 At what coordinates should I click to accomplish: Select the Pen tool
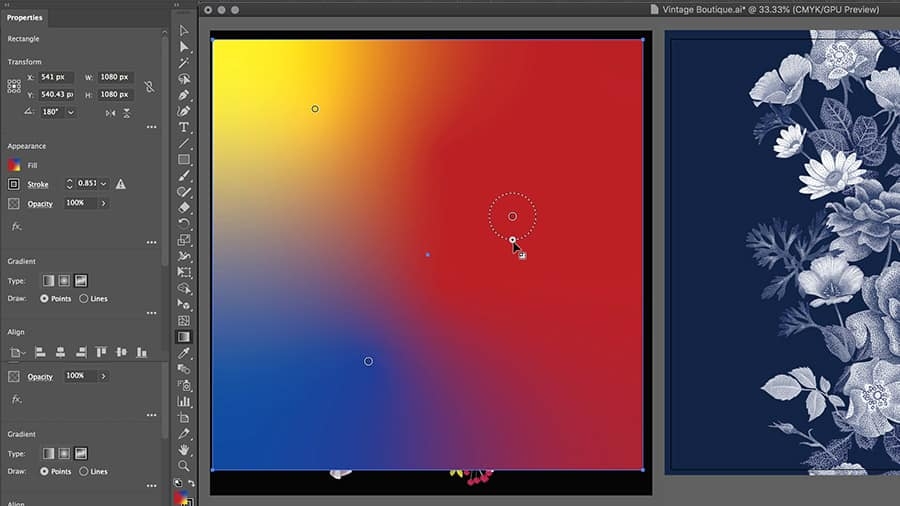click(184, 95)
